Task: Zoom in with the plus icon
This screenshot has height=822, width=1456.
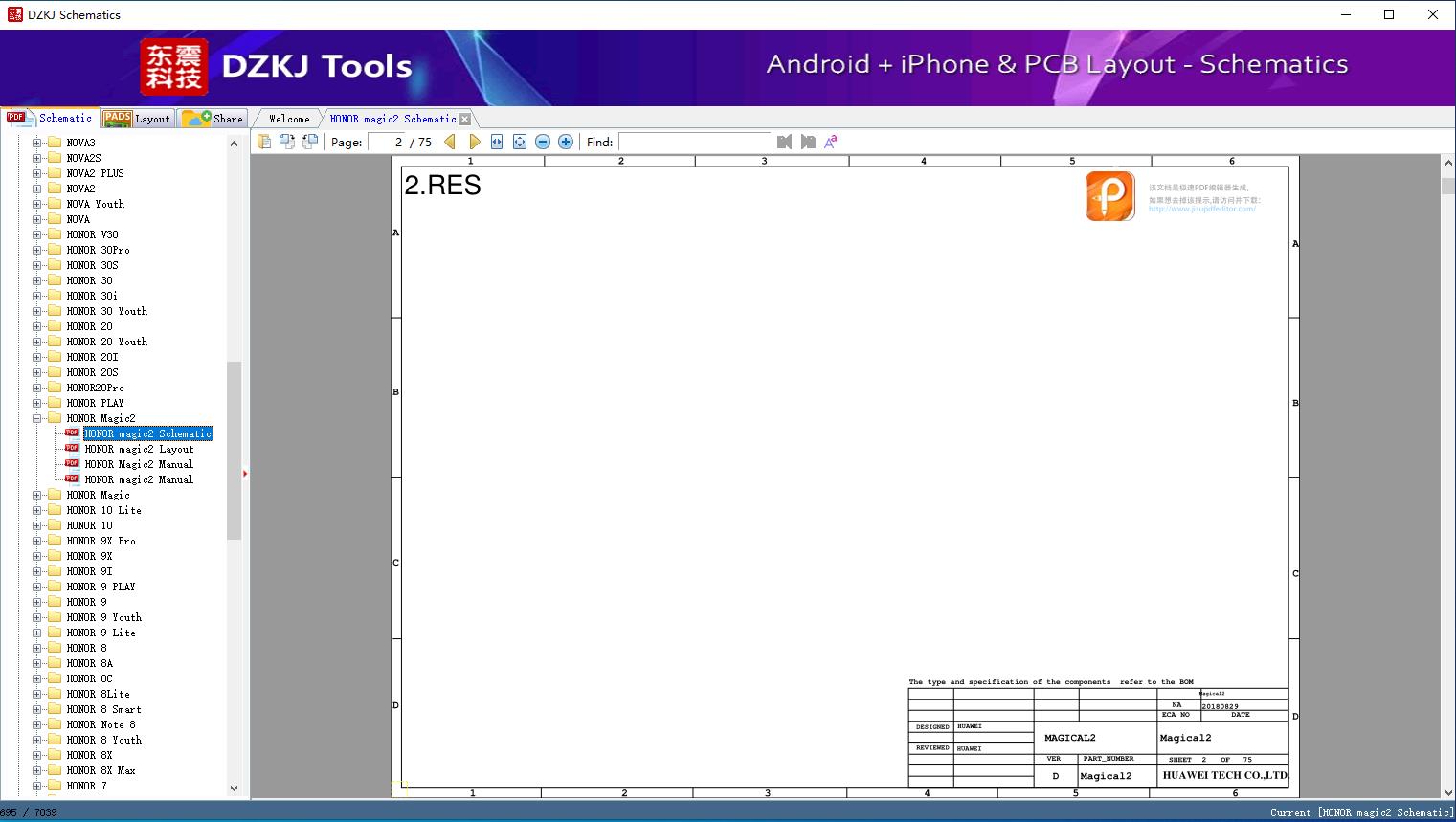Action: 566,142
